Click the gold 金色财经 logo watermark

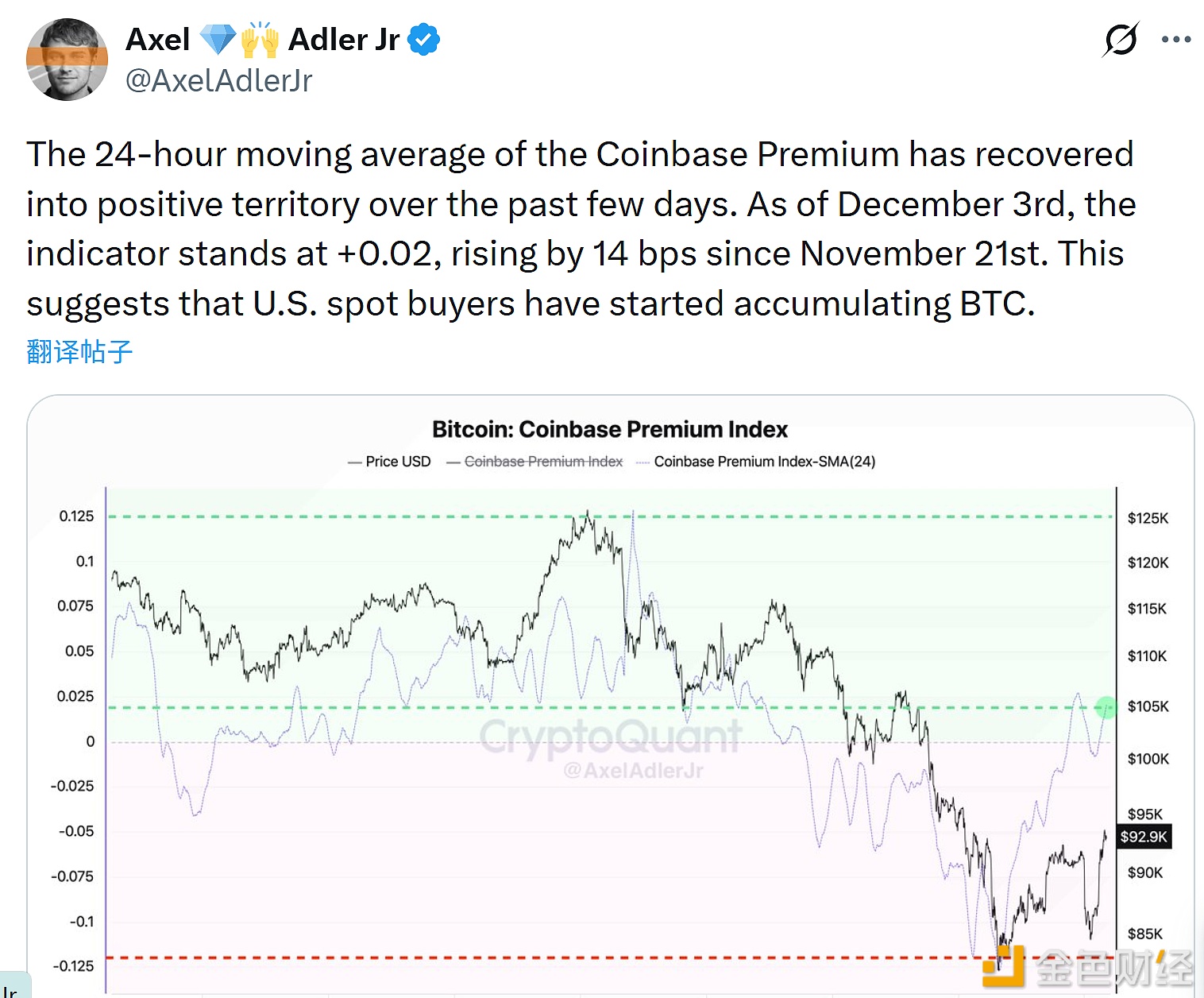pos(1088,968)
